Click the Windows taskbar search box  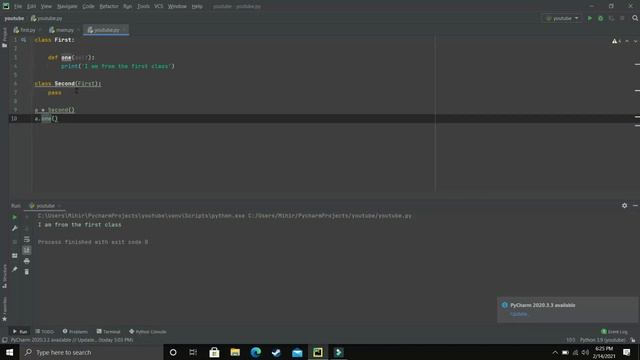tap(91, 352)
